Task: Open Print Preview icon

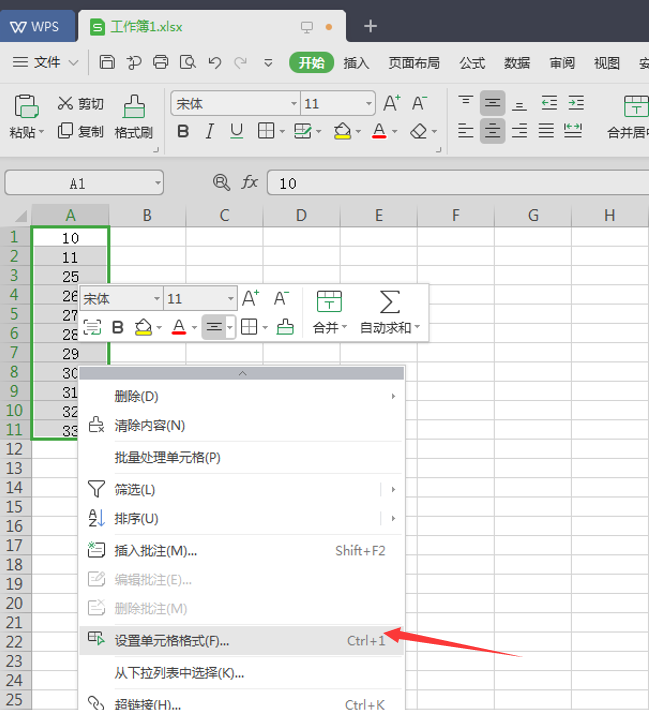Action: click(188, 62)
